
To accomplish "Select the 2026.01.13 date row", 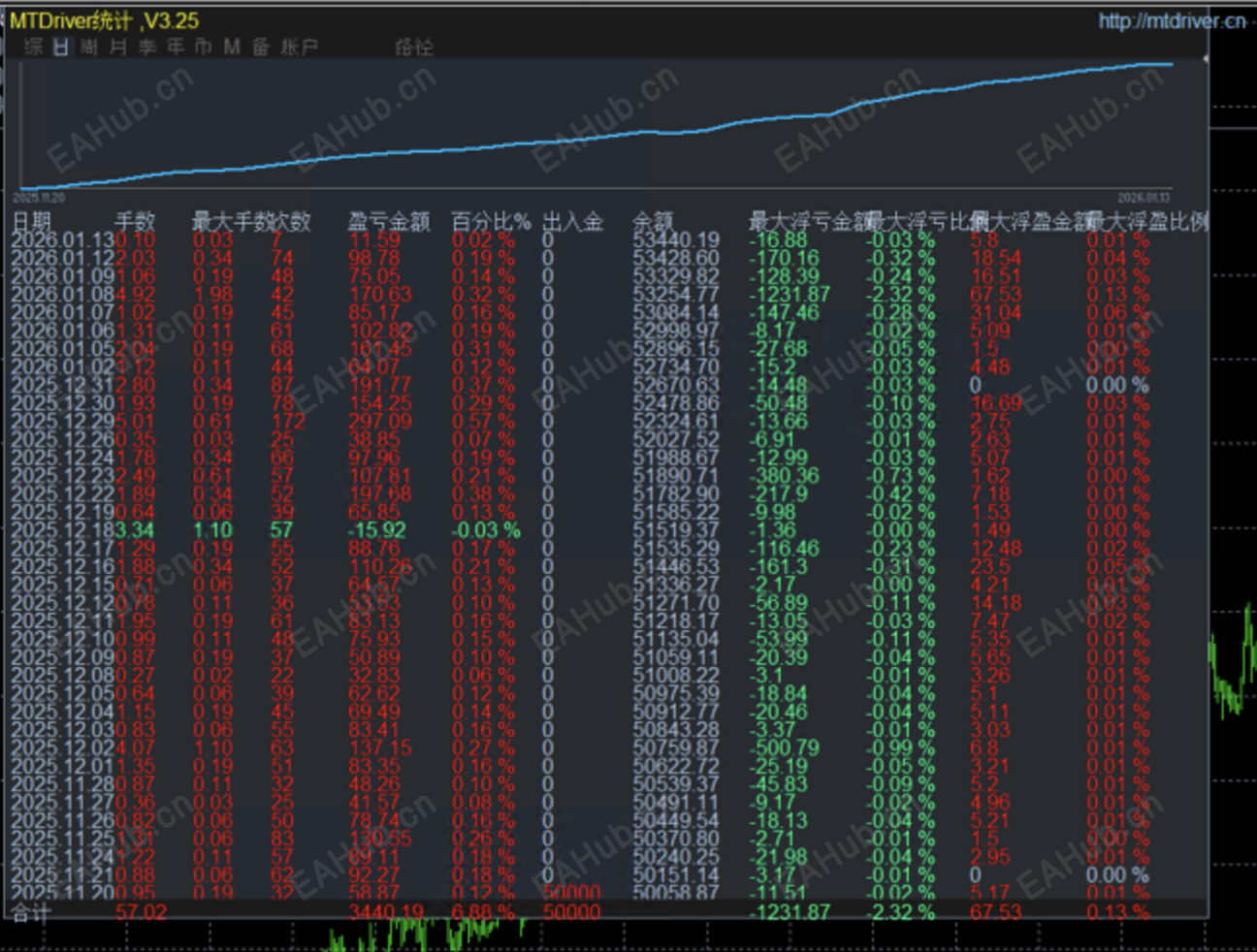I will coord(609,240).
